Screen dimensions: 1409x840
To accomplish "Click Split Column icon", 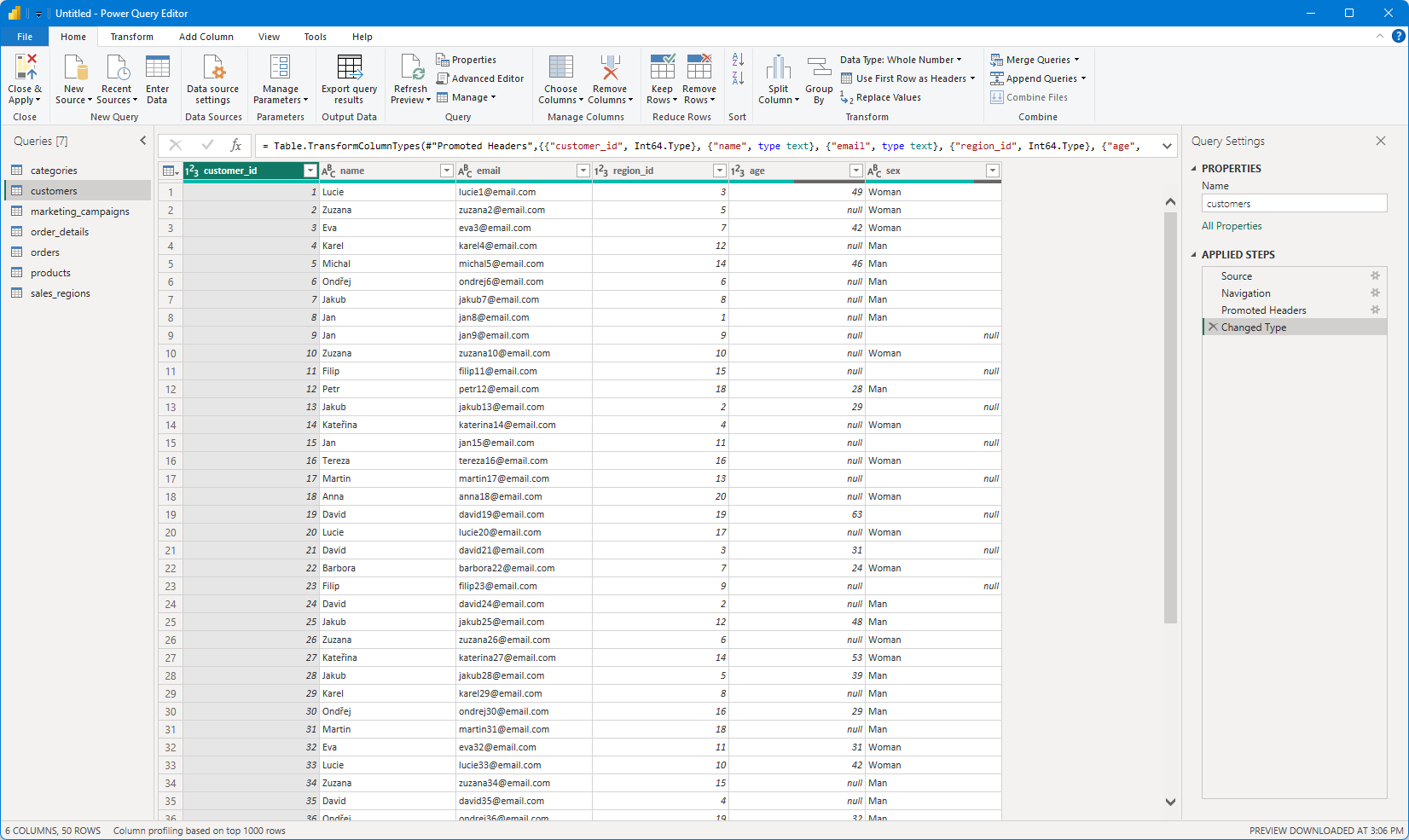I will click(x=779, y=67).
